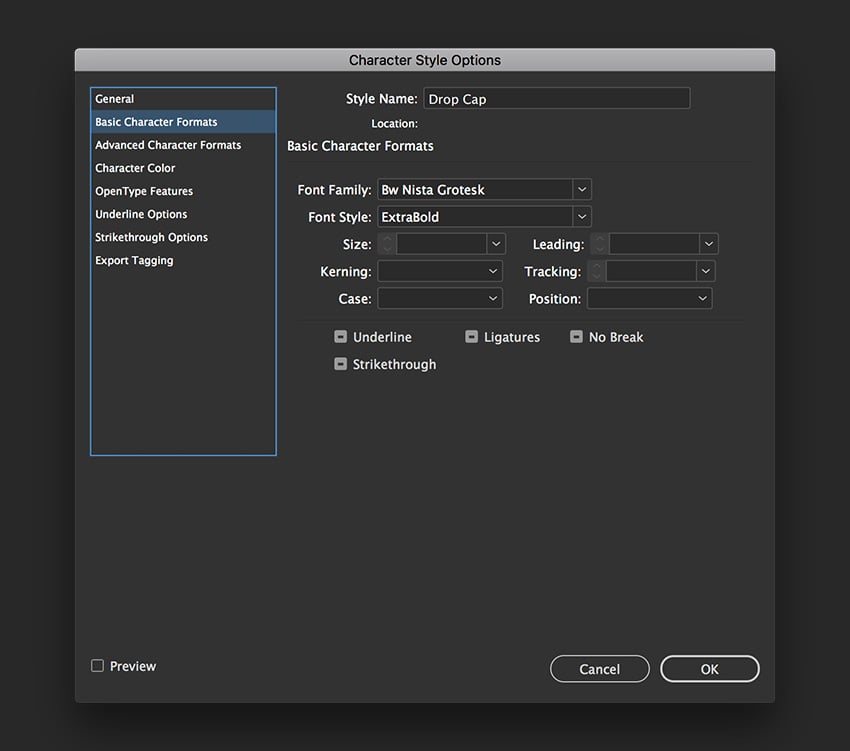850x751 pixels.
Task: Open the Leading dropdown
Action: [x=707, y=243]
